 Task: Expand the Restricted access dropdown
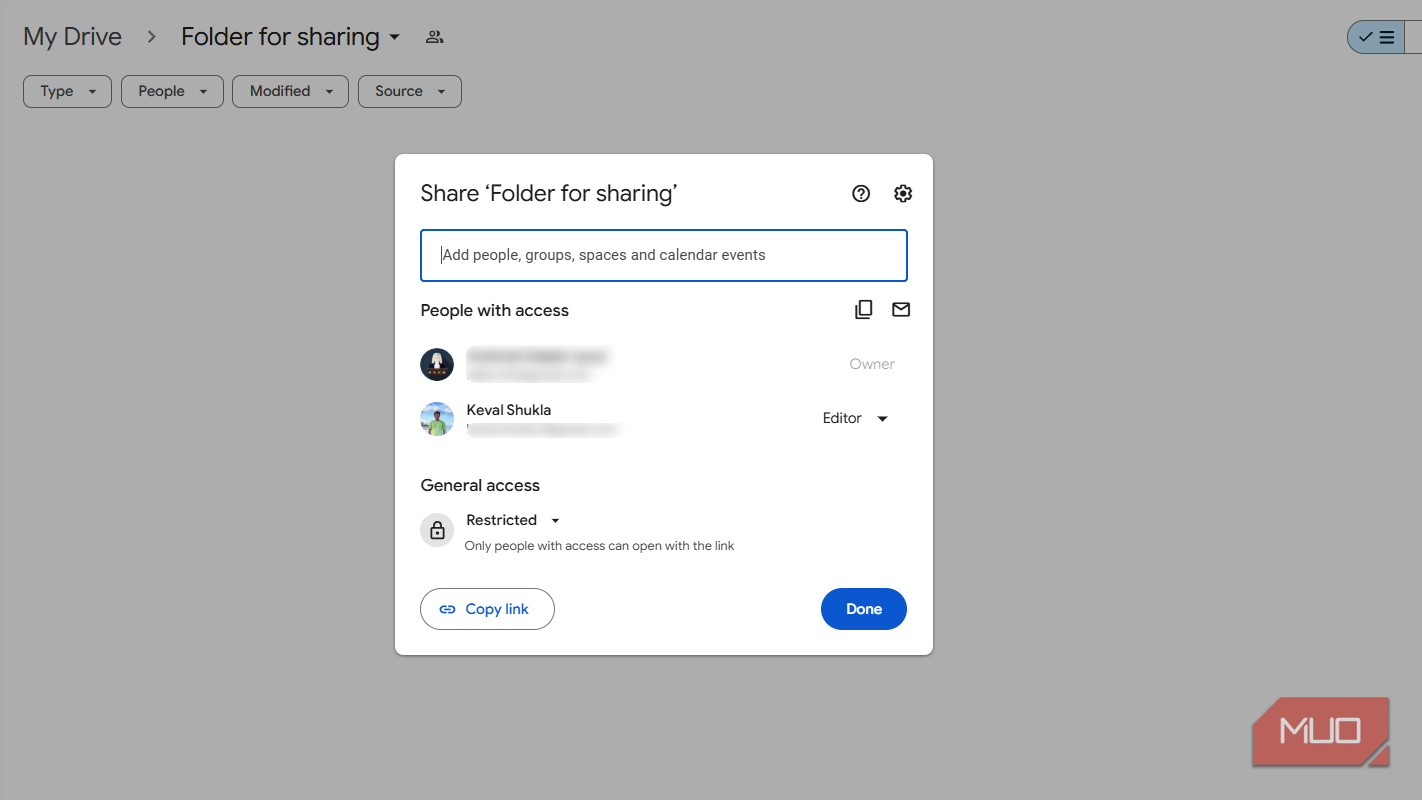tap(513, 520)
